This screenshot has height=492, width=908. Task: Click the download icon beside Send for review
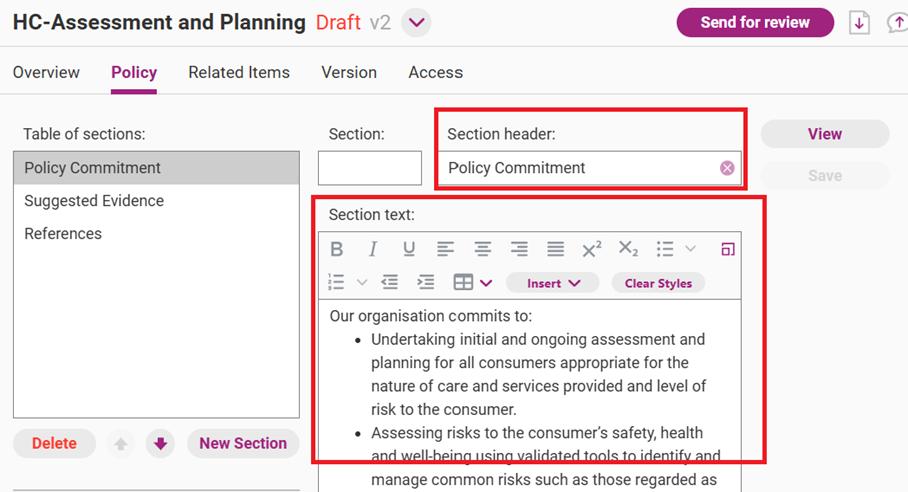(x=859, y=23)
